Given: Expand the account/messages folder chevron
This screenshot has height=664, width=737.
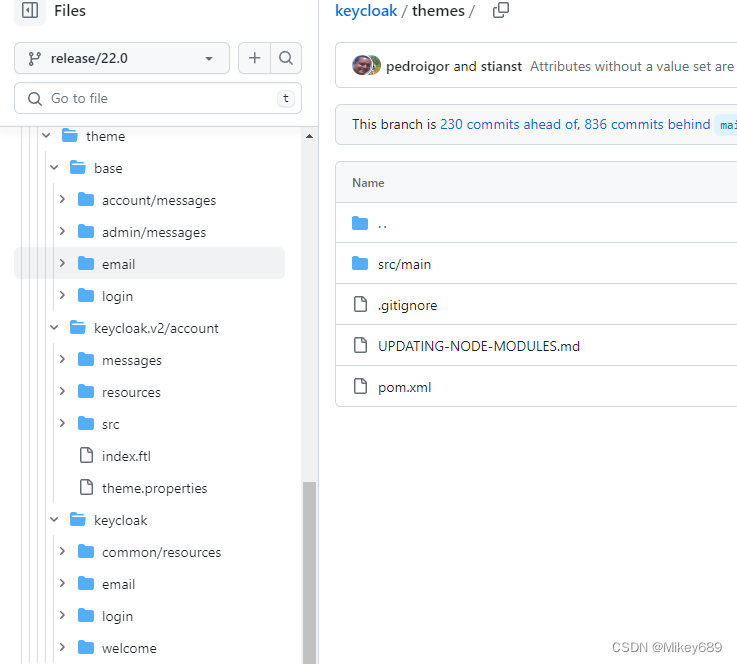Looking at the screenshot, I should [x=62, y=200].
